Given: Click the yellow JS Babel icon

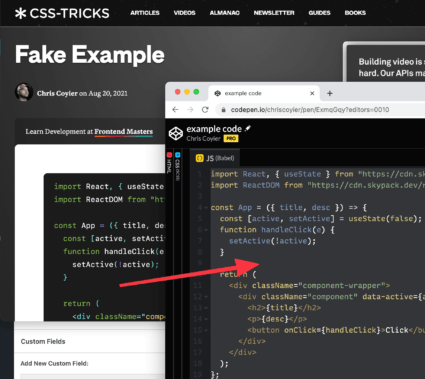Looking at the screenshot, I should point(199,158).
